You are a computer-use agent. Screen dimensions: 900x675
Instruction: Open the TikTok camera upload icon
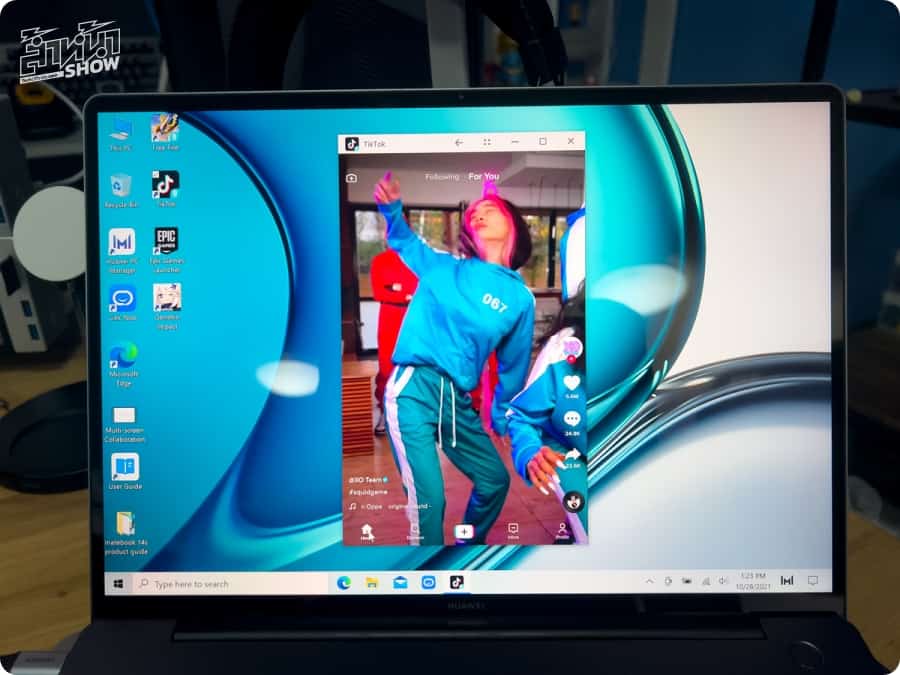pos(351,178)
